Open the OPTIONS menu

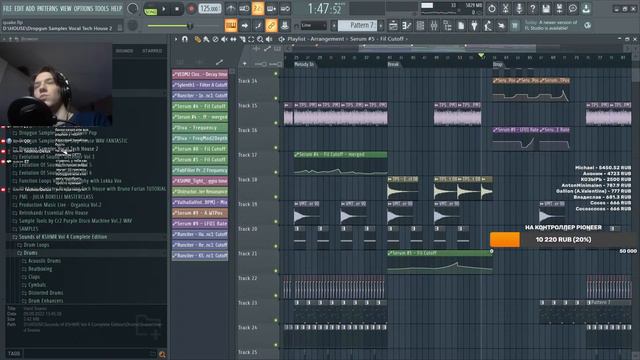(x=84, y=8)
